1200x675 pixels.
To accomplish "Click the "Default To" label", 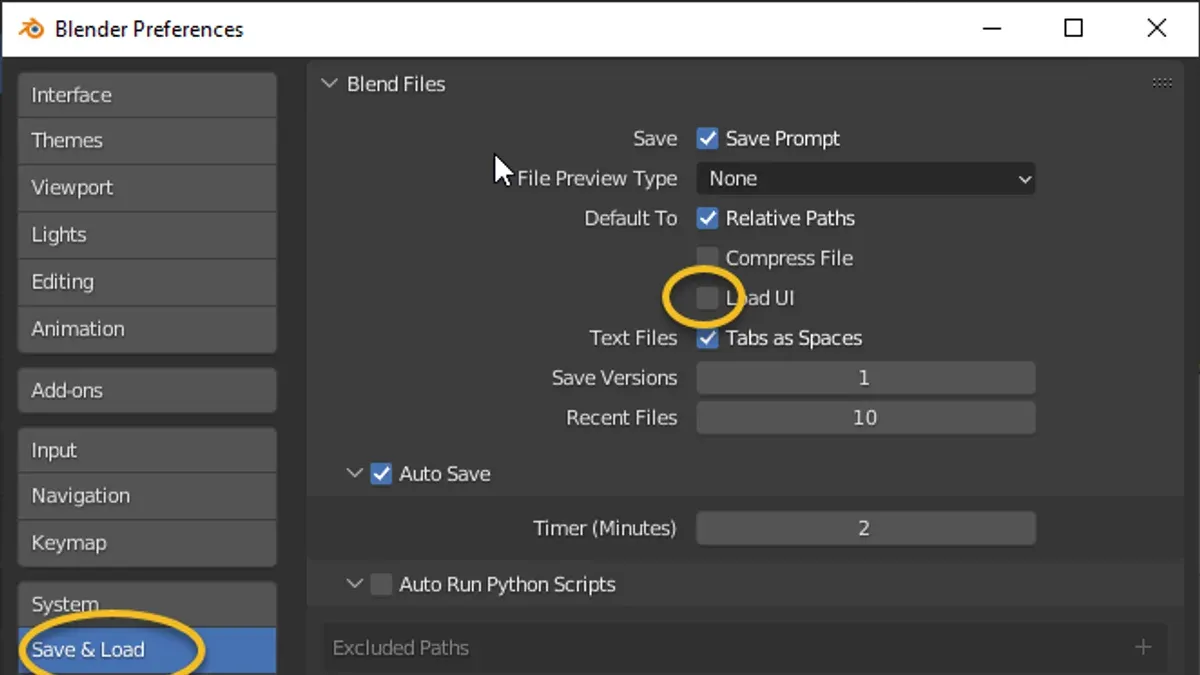I will tap(631, 218).
